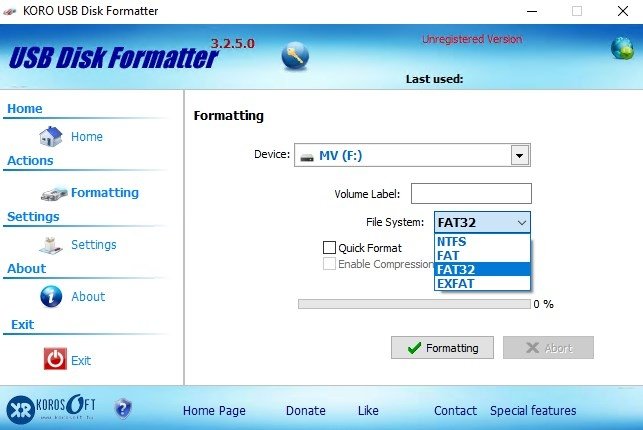
Task: Click the KorosOft logo in footer
Action: [x=51, y=407]
